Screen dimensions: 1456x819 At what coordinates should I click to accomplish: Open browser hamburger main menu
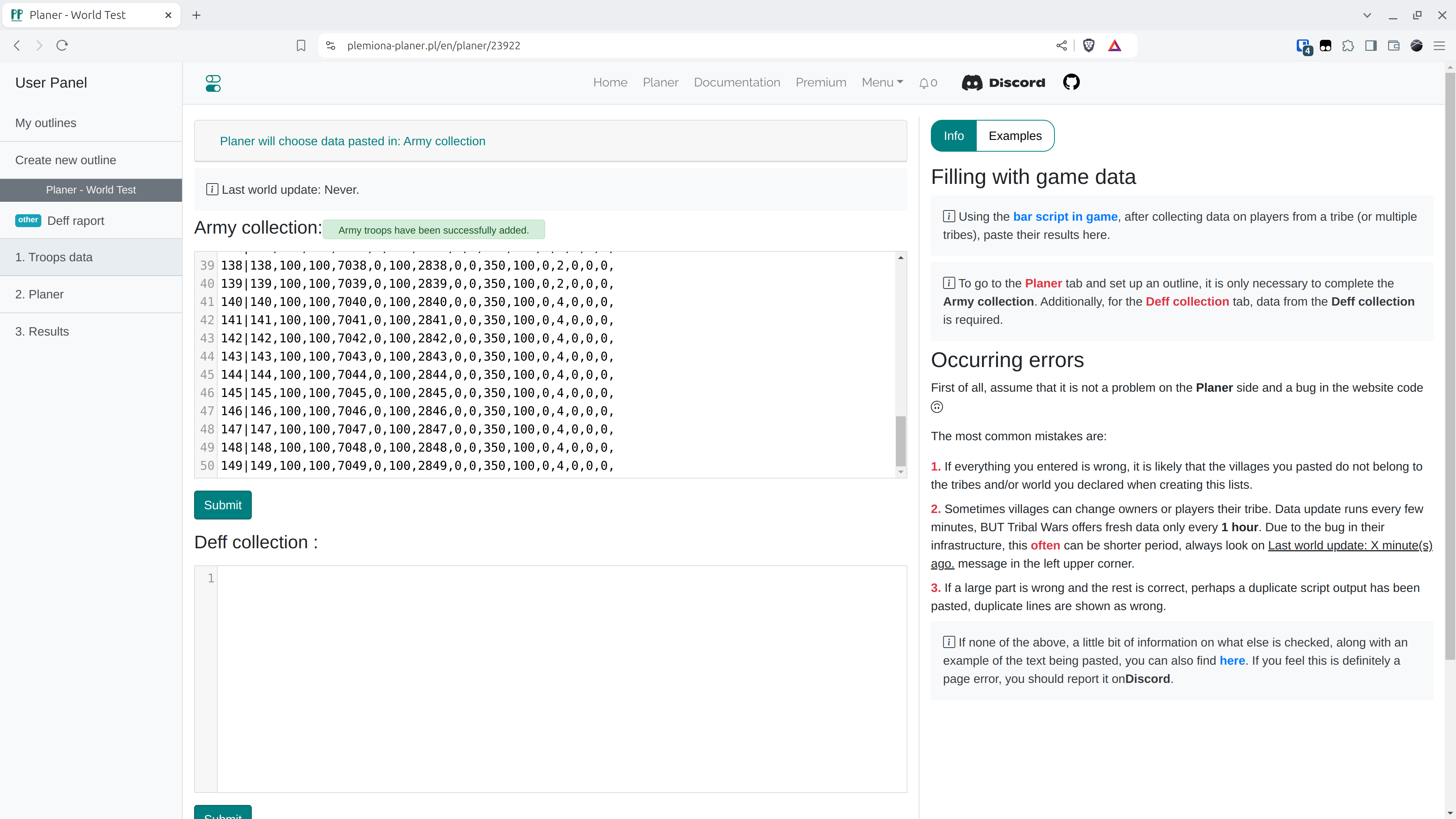(x=1439, y=46)
